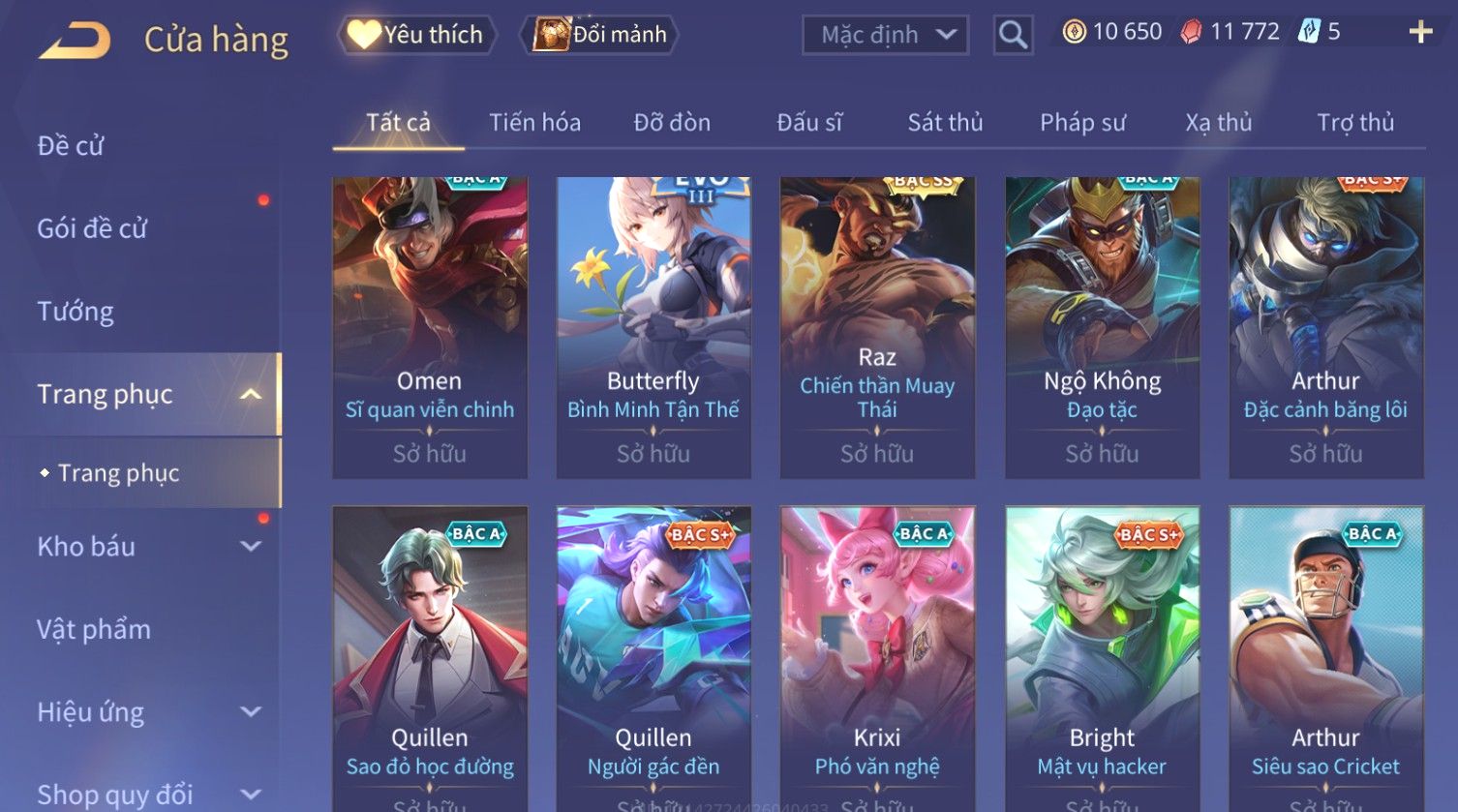Select the Tiến hóa tab

point(534,123)
